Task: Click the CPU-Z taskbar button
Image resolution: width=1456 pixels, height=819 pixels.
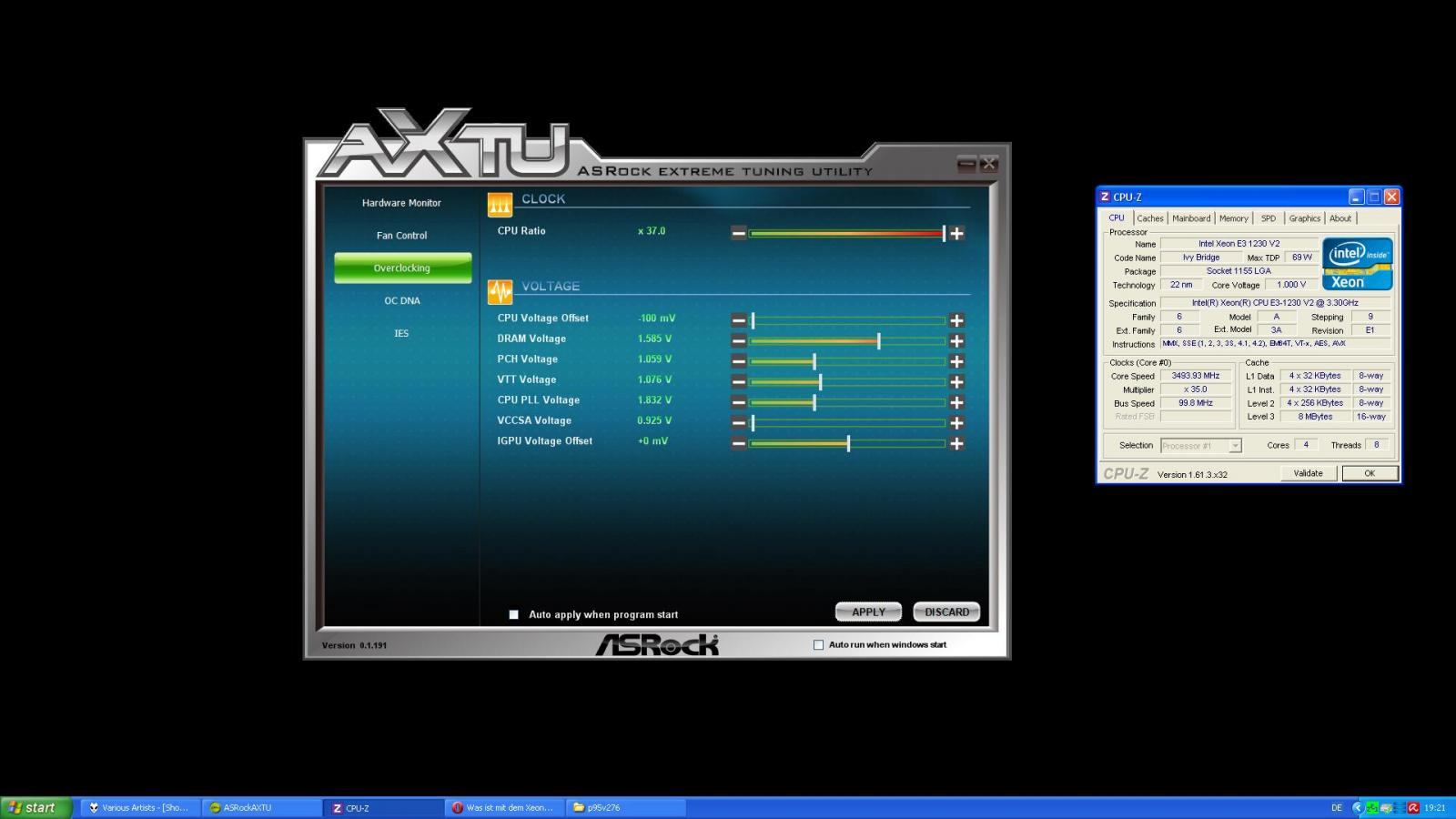Action: [383, 807]
